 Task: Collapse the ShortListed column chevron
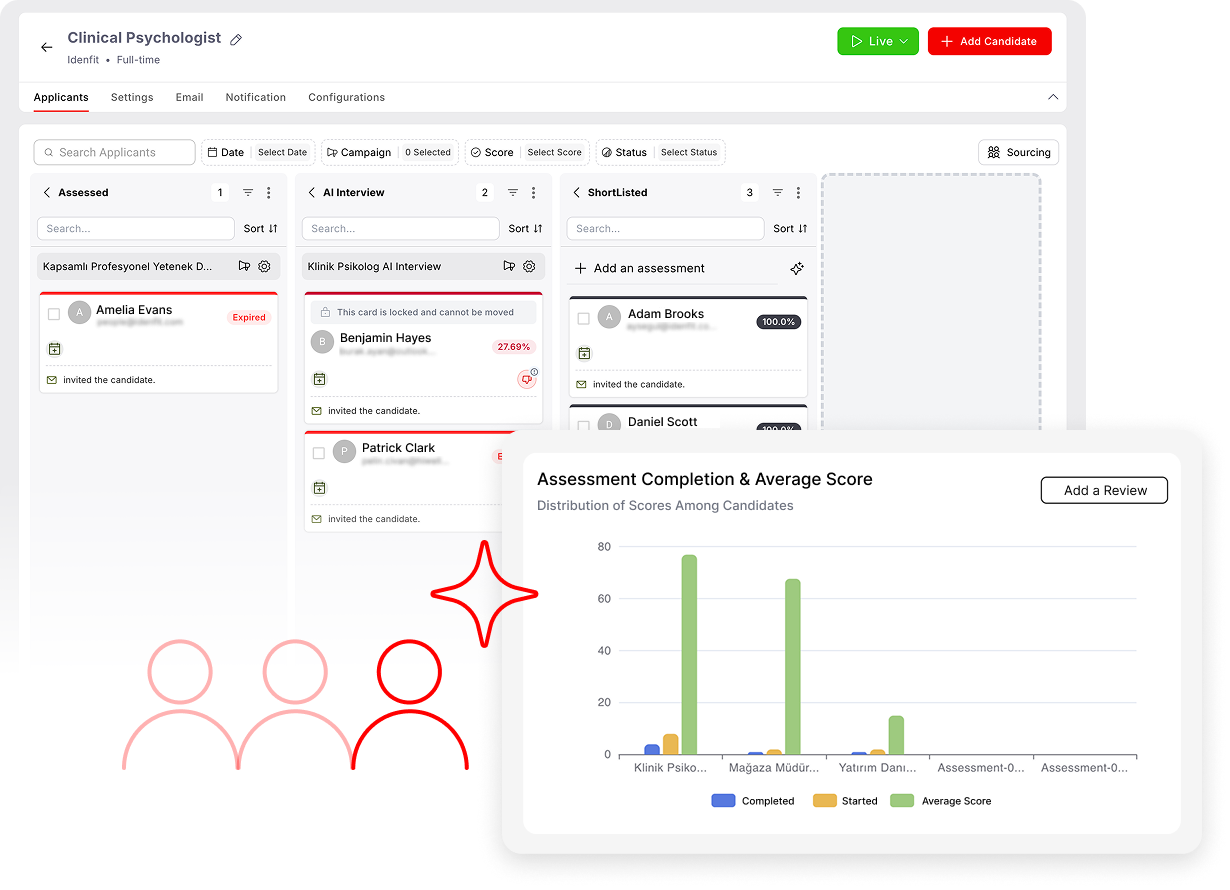[576, 192]
